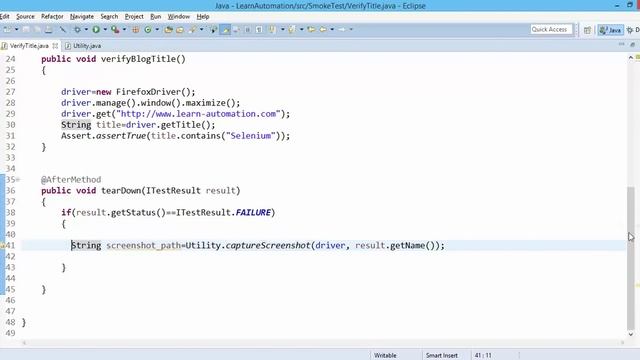Click the Search flashlight toolbar icon
The width and height of the screenshot is (640, 360).
[x=192, y=29]
